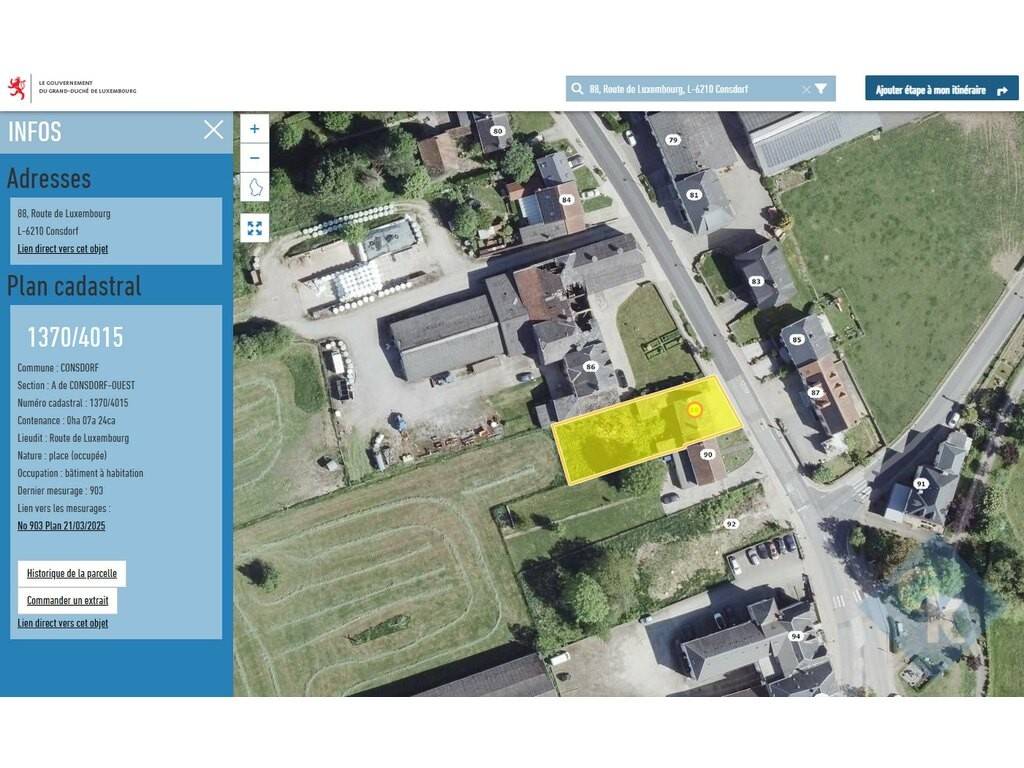
Task: Toggle fullscreen map mode icon
Action: pyautogui.click(x=254, y=228)
